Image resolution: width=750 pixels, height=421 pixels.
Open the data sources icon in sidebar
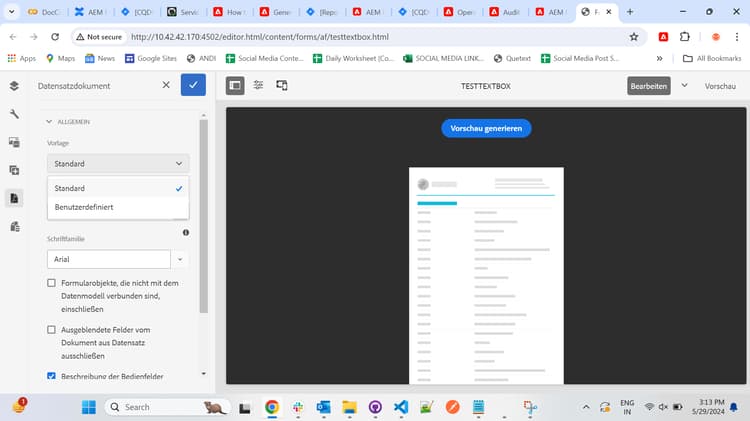[x=14, y=226]
